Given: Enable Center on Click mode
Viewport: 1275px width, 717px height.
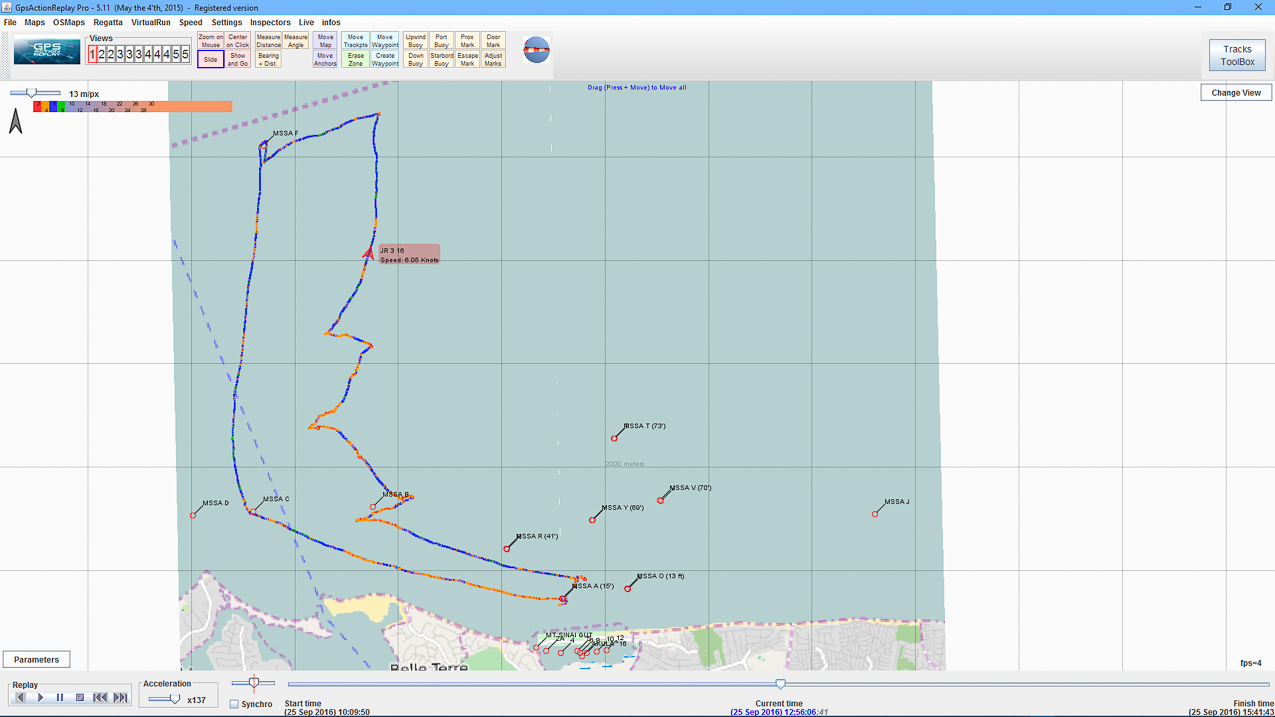Looking at the screenshot, I should point(237,41).
